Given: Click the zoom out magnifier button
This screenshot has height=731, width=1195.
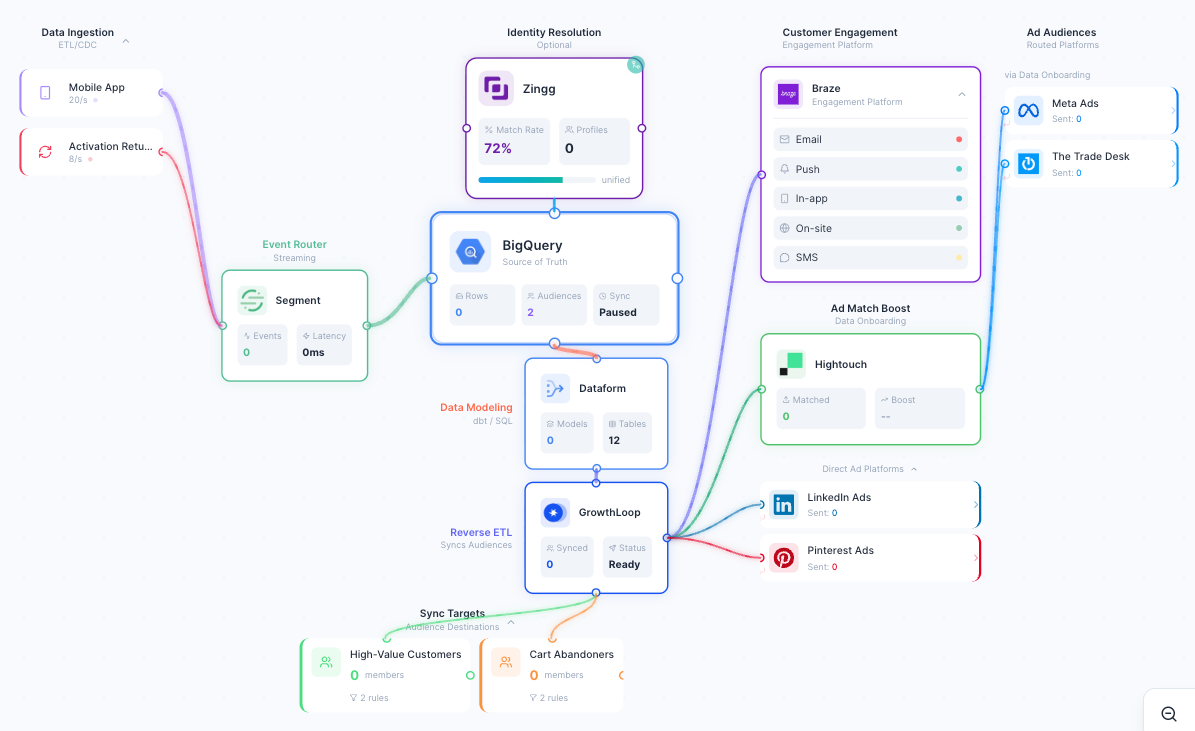Looking at the screenshot, I should [1168, 713].
